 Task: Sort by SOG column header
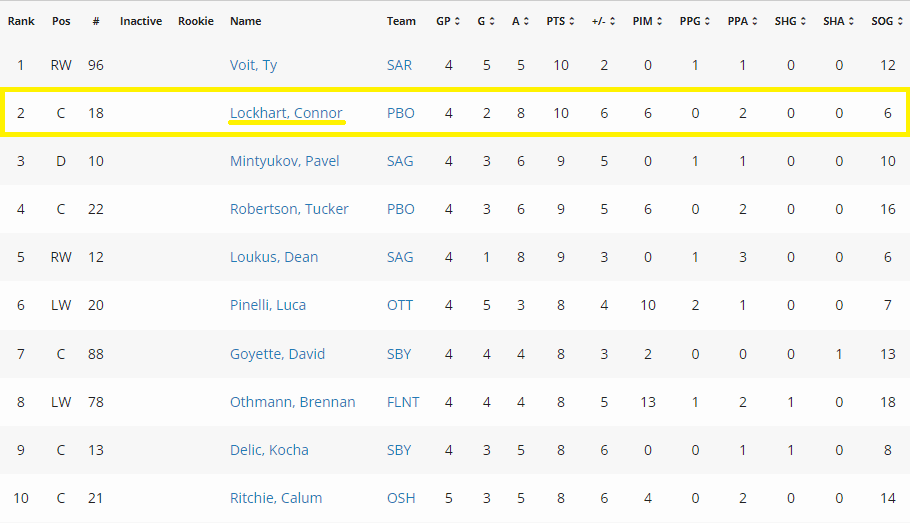pyautogui.click(x=887, y=21)
